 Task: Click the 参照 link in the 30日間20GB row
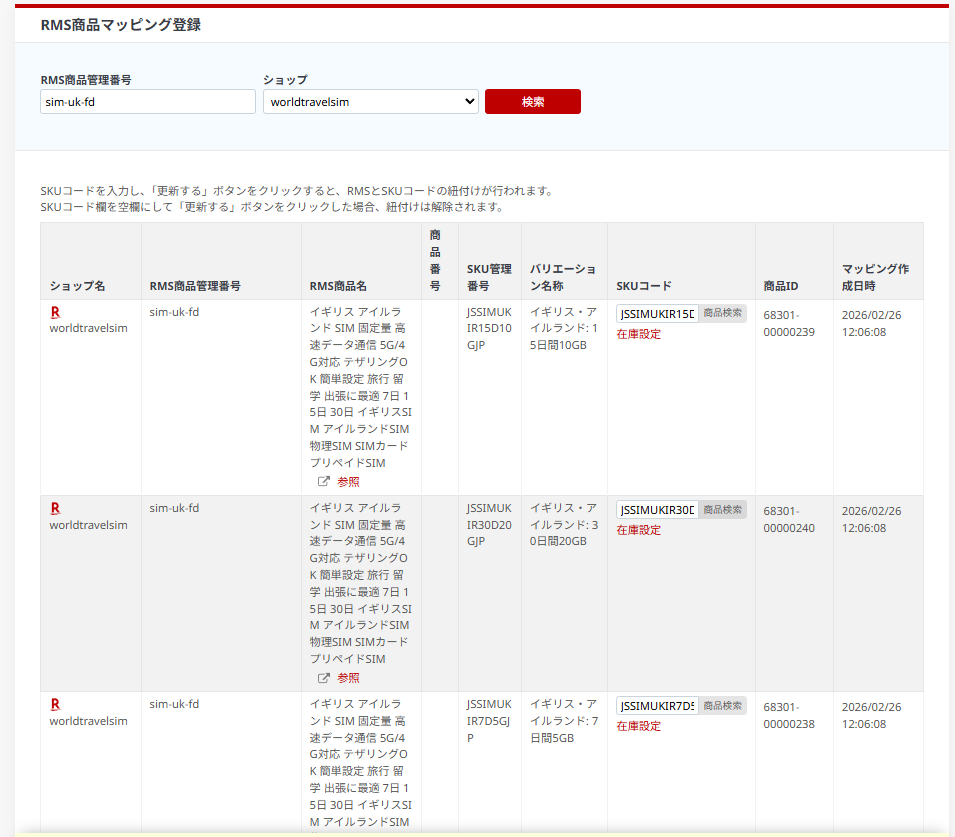point(348,677)
